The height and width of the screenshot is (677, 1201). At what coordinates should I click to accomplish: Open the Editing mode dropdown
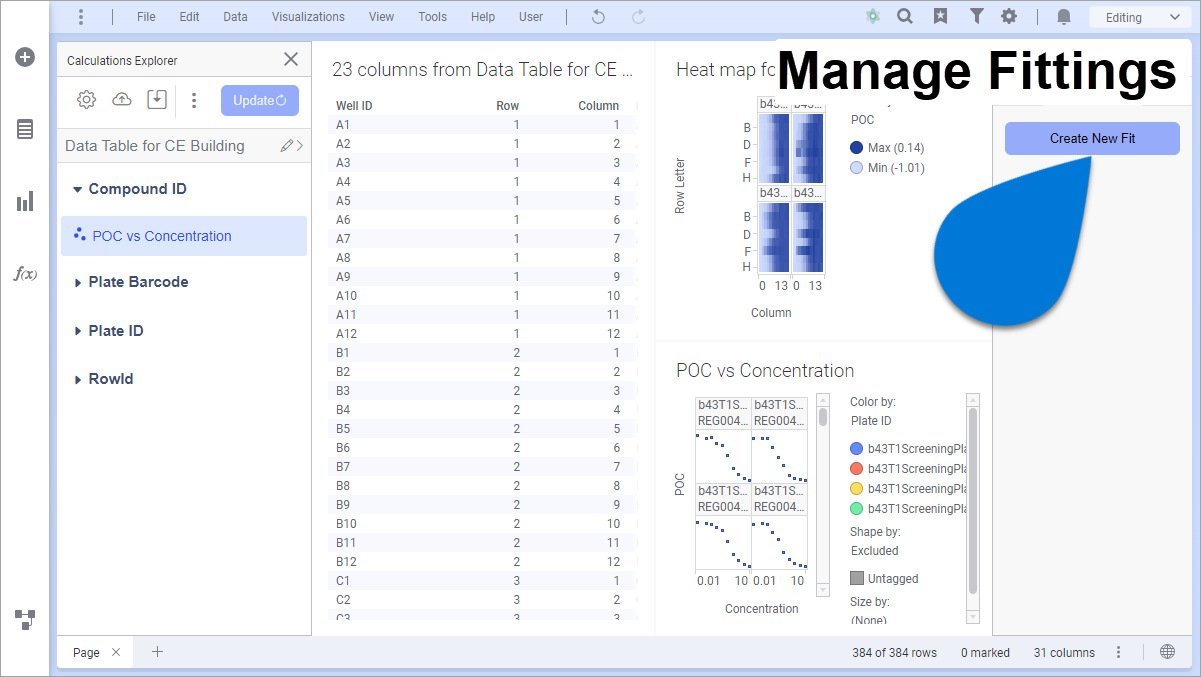(1142, 17)
